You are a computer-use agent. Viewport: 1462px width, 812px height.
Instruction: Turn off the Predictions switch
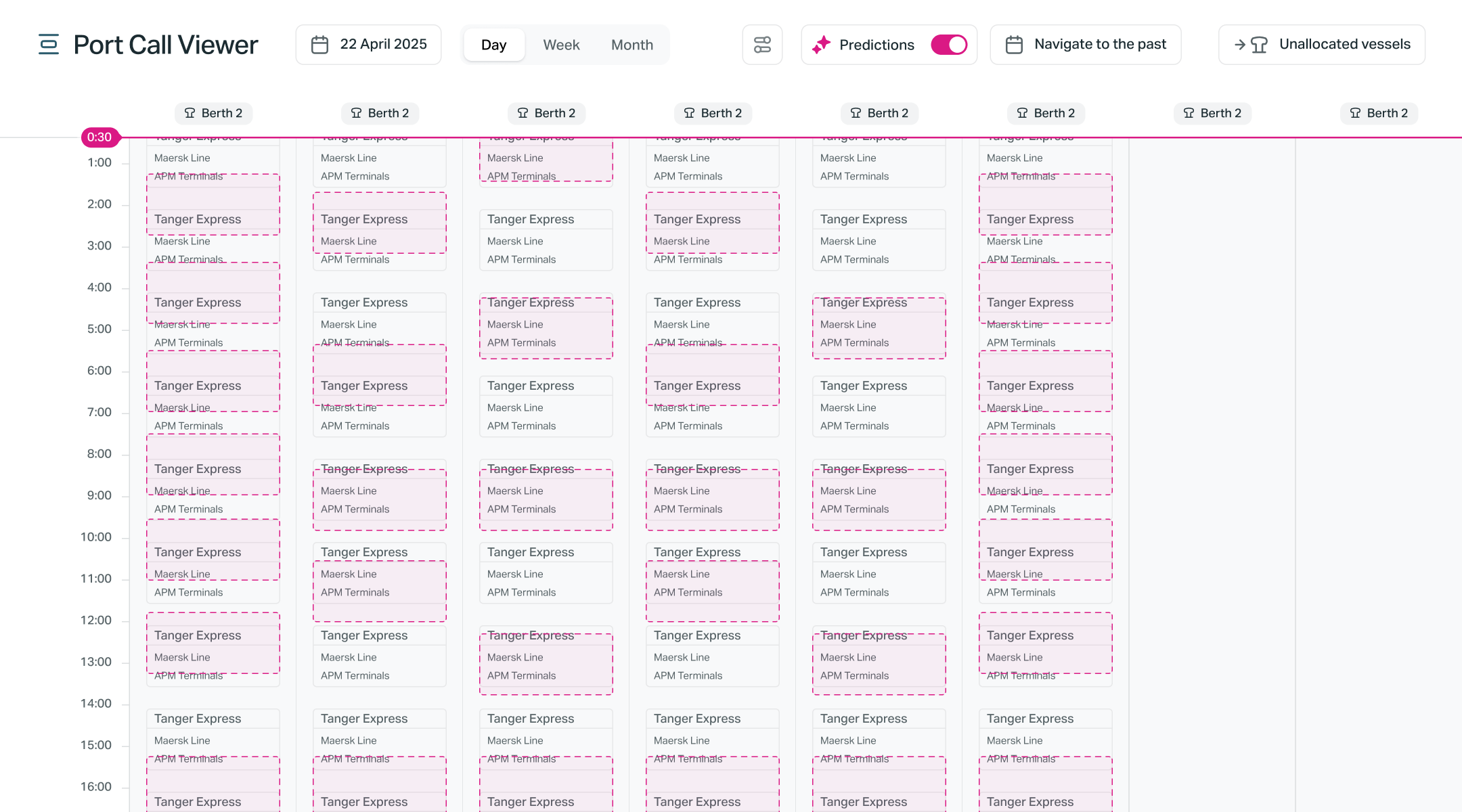click(949, 45)
